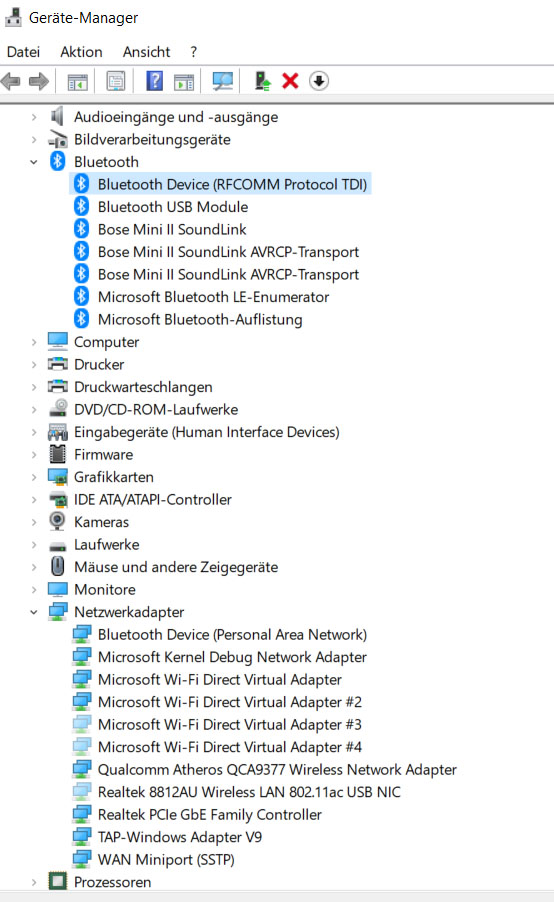Select Qualcomm Atheros QCA9377 Wireless Network Adapter
Image resolution: width=554 pixels, height=902 pixels.
pyautogui.click(x=277, y=770)
